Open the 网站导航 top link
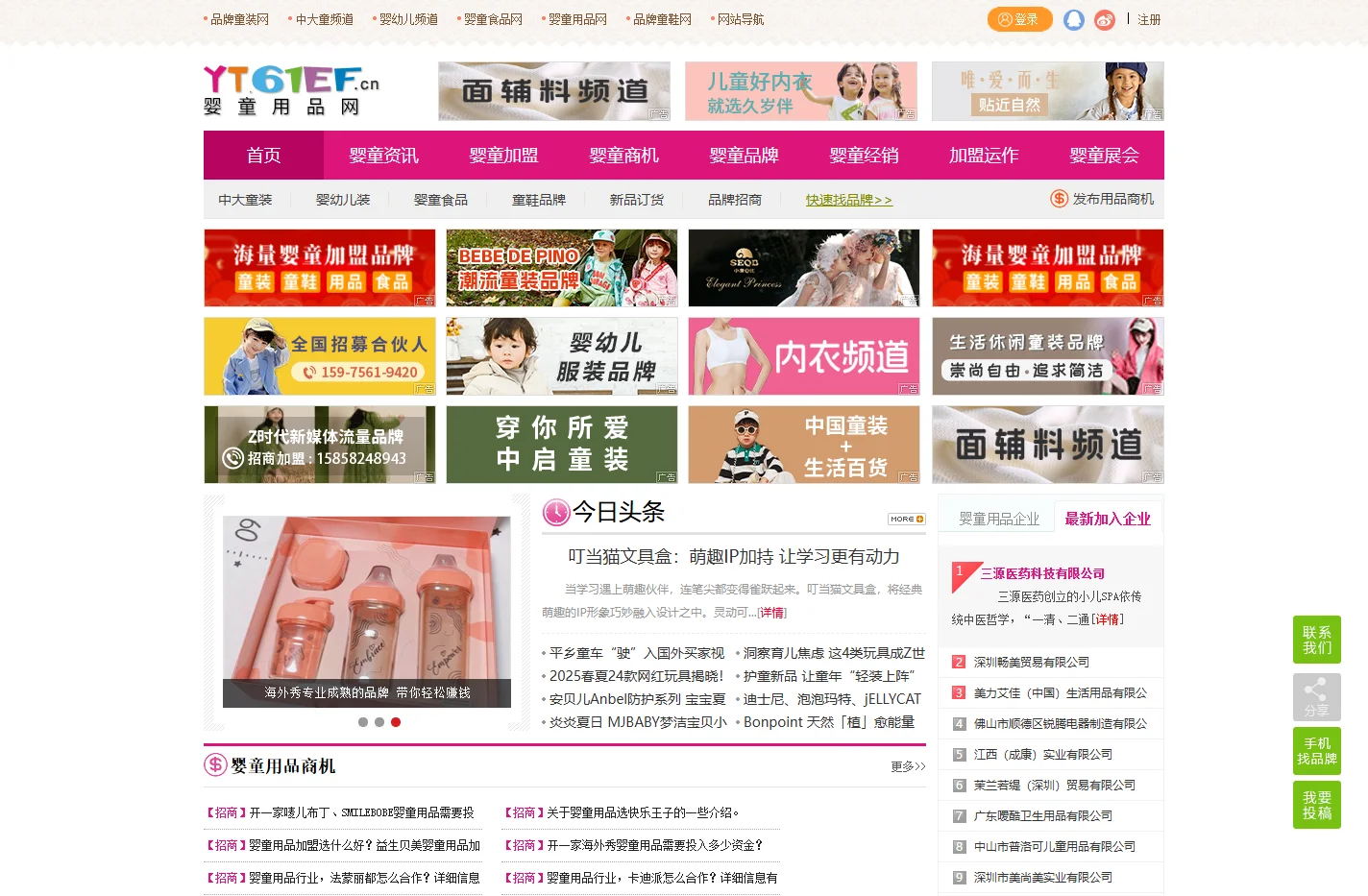This screenshot has height=896, width=1368. [741, 19]
